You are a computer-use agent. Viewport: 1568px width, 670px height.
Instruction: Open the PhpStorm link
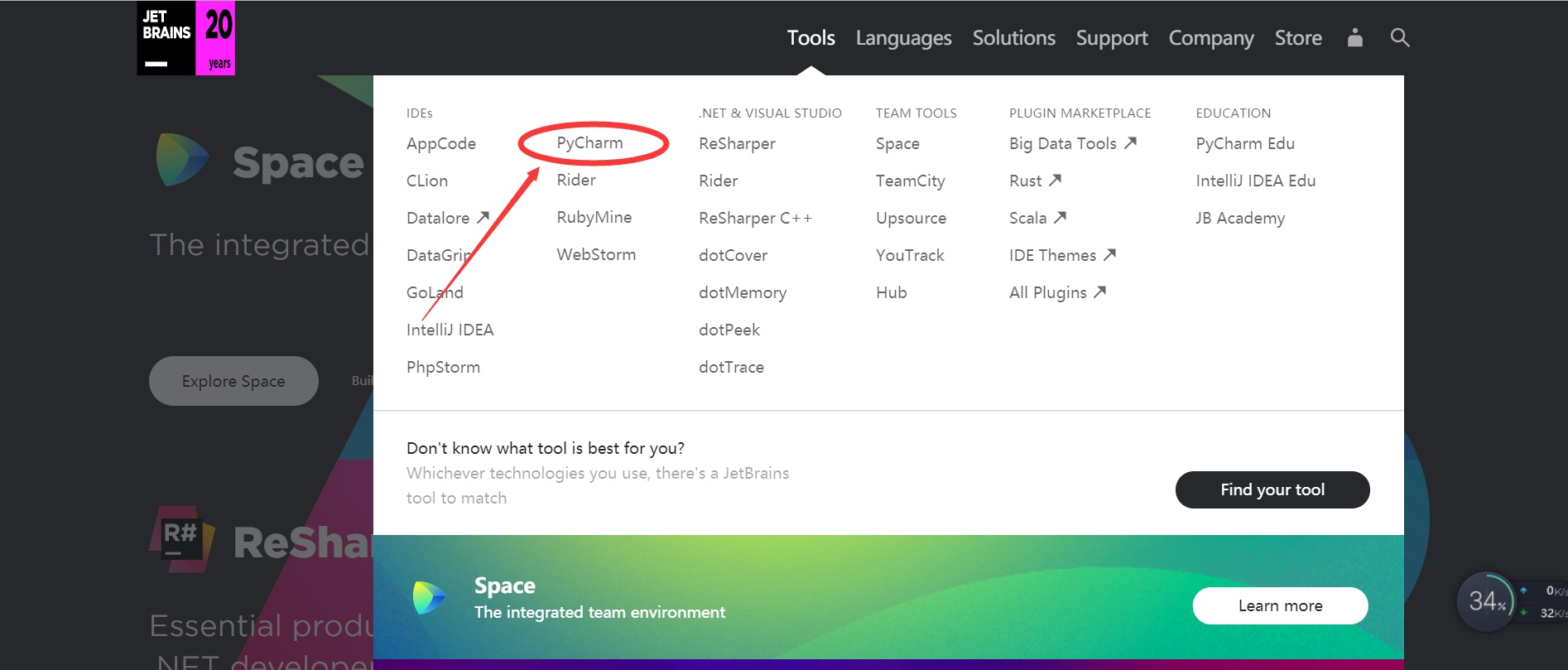coord(443,367)
